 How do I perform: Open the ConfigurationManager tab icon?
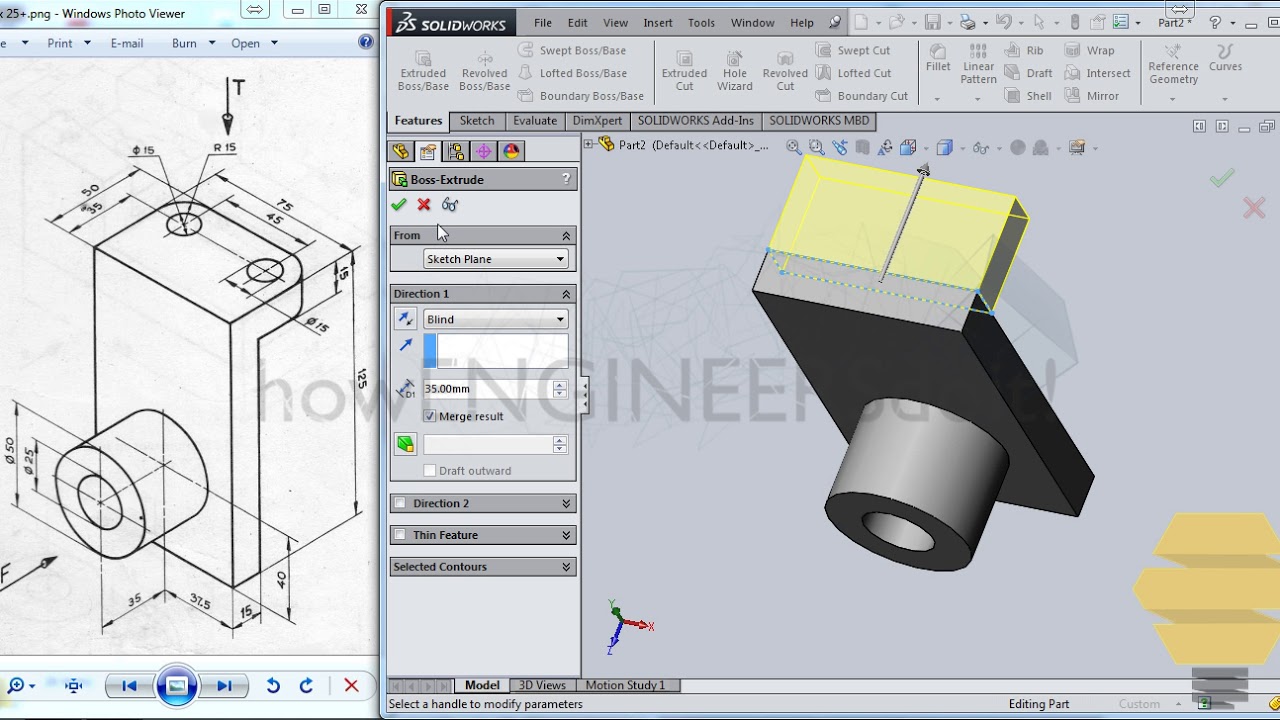coord(456,151)
